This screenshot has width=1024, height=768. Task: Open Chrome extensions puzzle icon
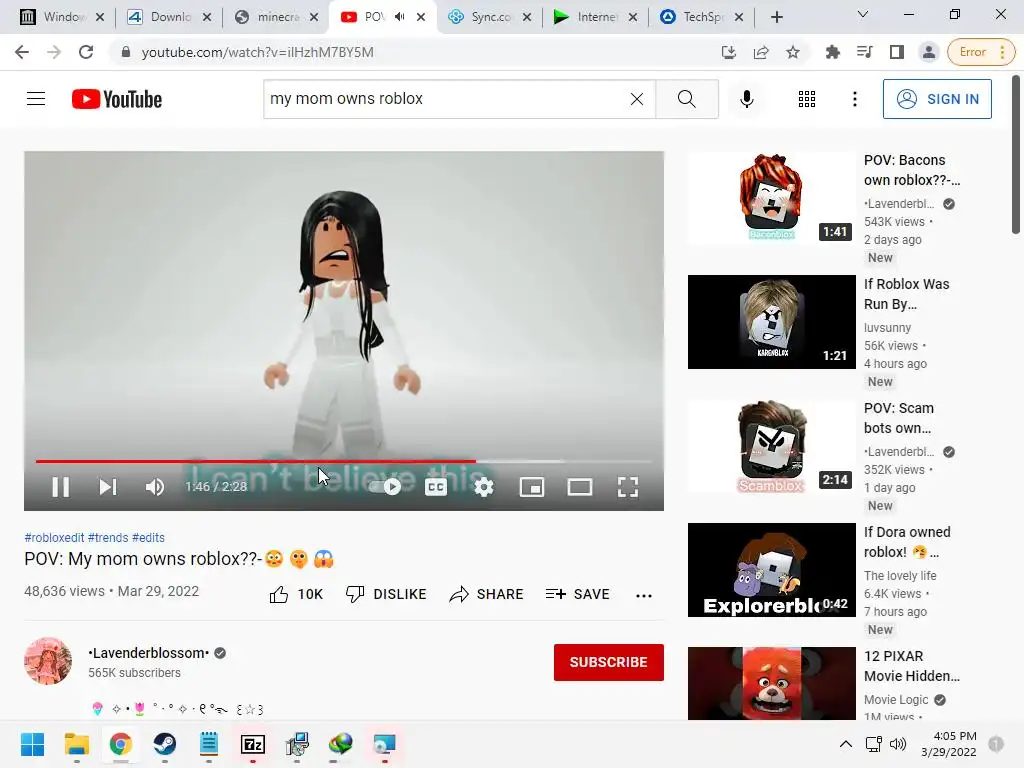point(833,52)
